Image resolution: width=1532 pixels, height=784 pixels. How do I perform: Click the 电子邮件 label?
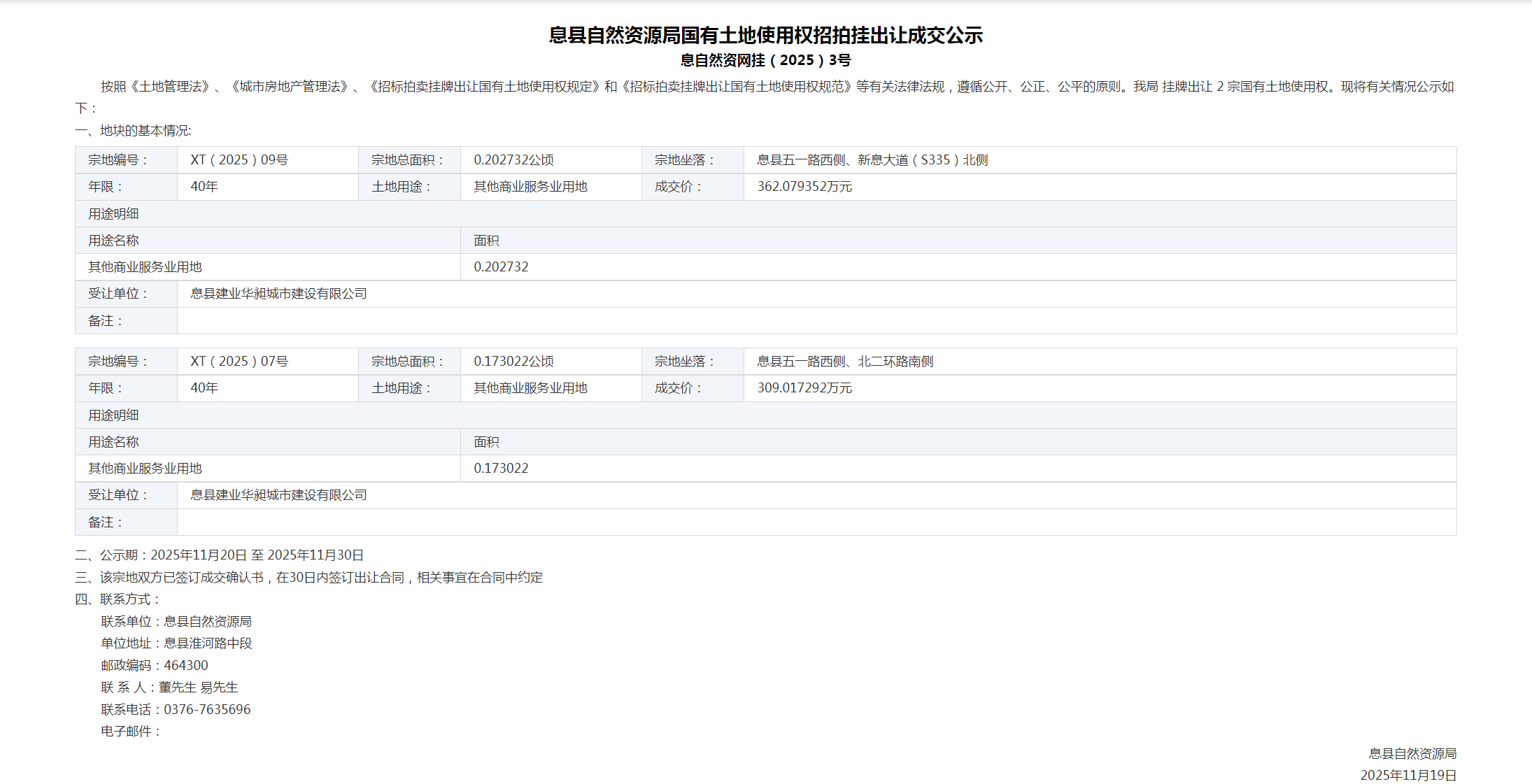pos(131,732)
